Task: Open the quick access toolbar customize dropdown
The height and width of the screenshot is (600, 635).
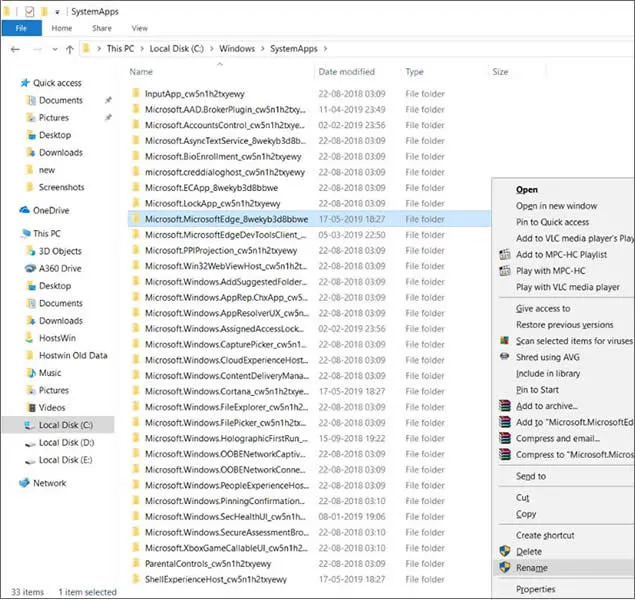Action: 58,12
